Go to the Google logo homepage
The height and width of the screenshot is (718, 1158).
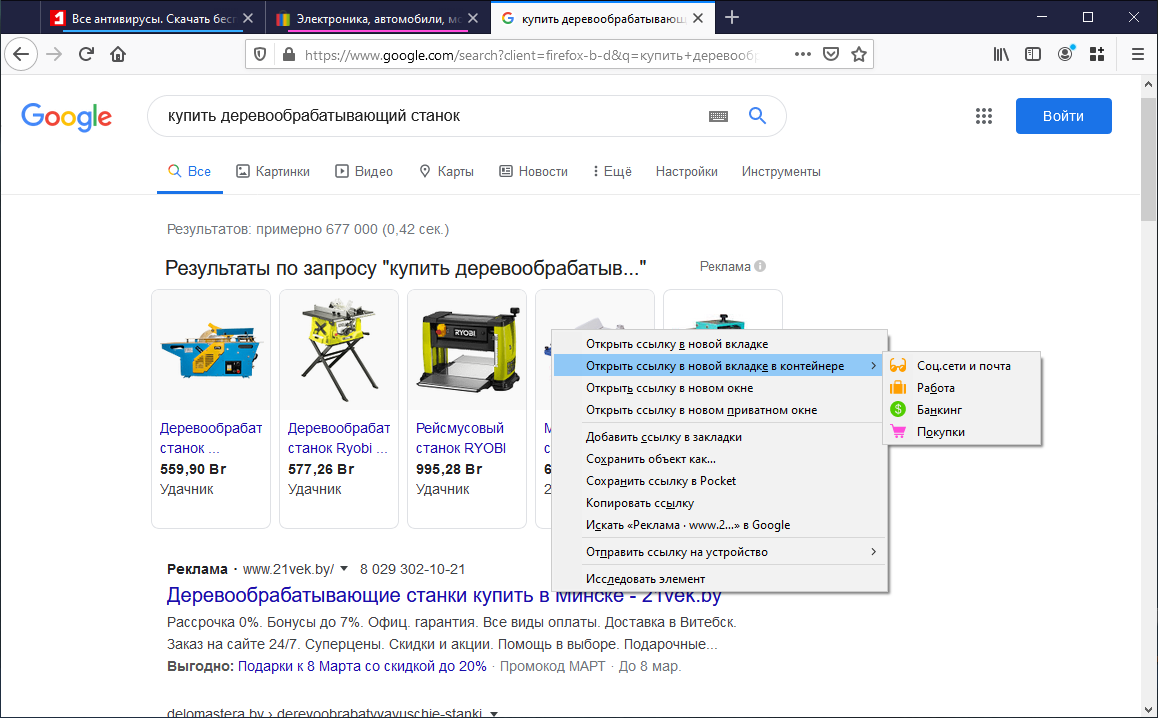(66, 117)
